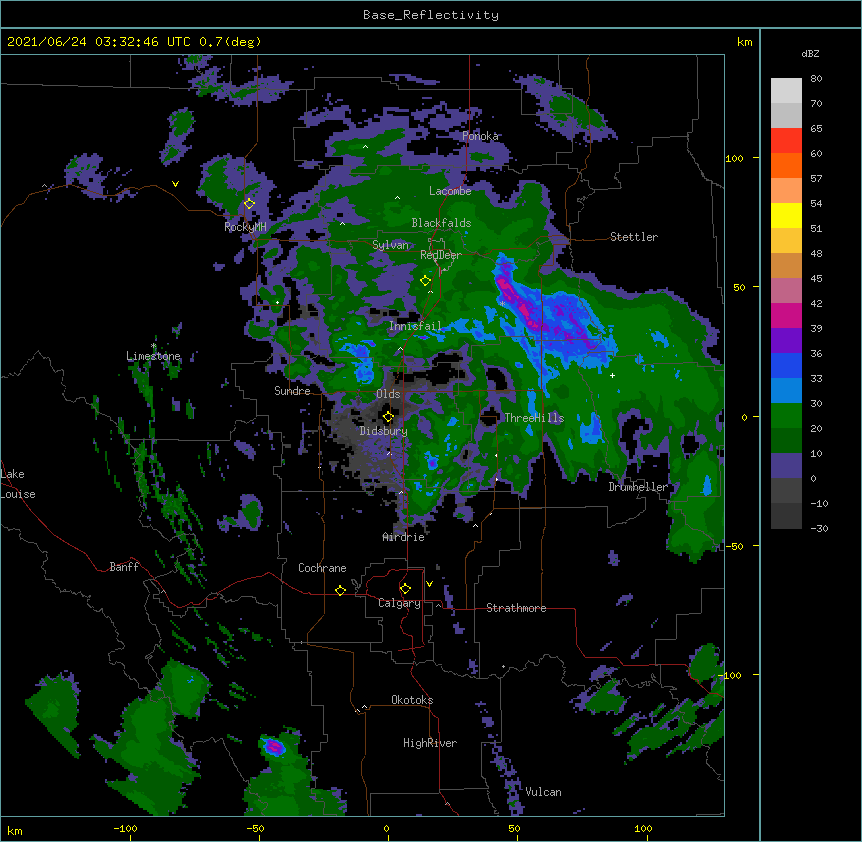
Task: Click the Strathmore label
Action: (x=516, y=608)
